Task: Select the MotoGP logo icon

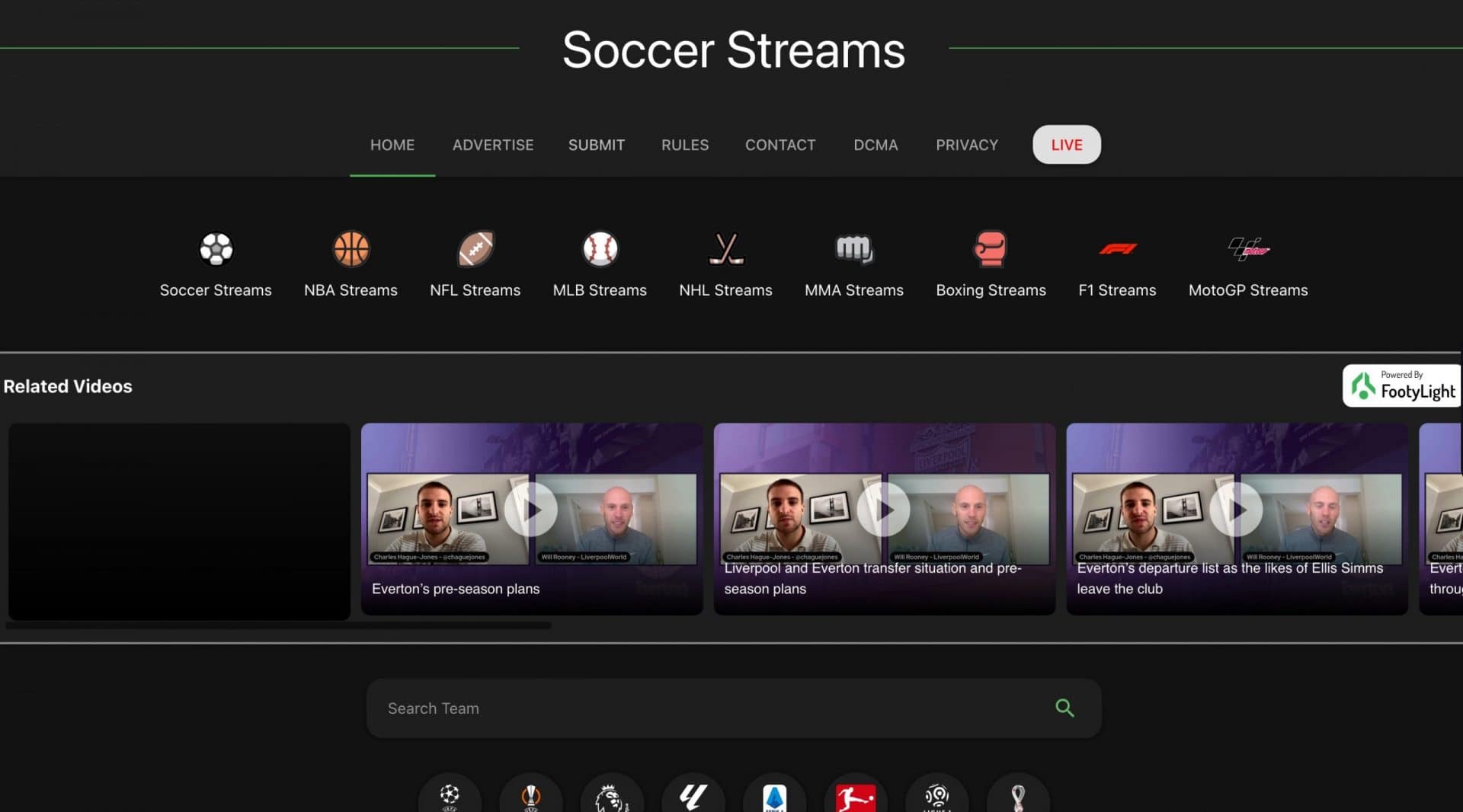Action: click(x=1248, y=248)
